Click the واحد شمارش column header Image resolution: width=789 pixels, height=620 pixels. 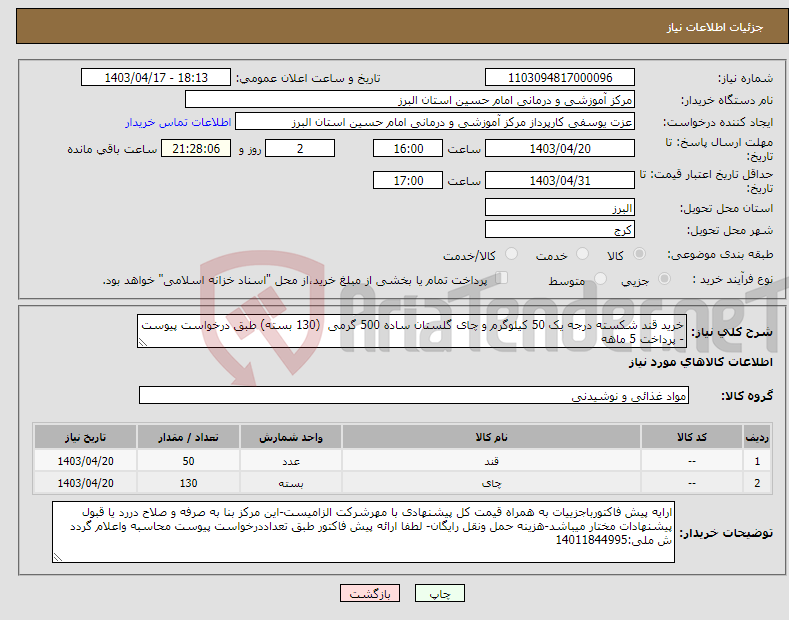[x=291, y=437]
